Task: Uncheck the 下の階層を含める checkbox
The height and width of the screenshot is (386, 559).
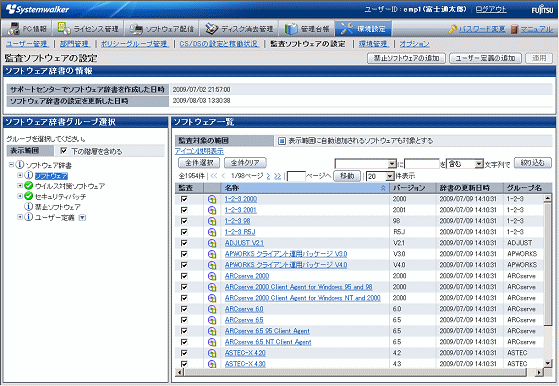Action: tap(64, 150)
